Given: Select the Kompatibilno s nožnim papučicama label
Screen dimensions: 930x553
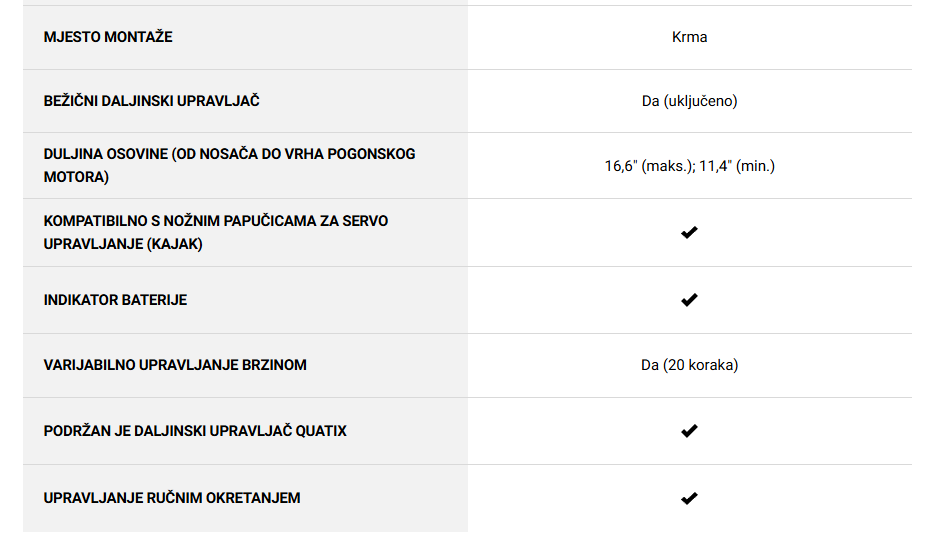Looking at the screenshot, I should coord(215,232).
